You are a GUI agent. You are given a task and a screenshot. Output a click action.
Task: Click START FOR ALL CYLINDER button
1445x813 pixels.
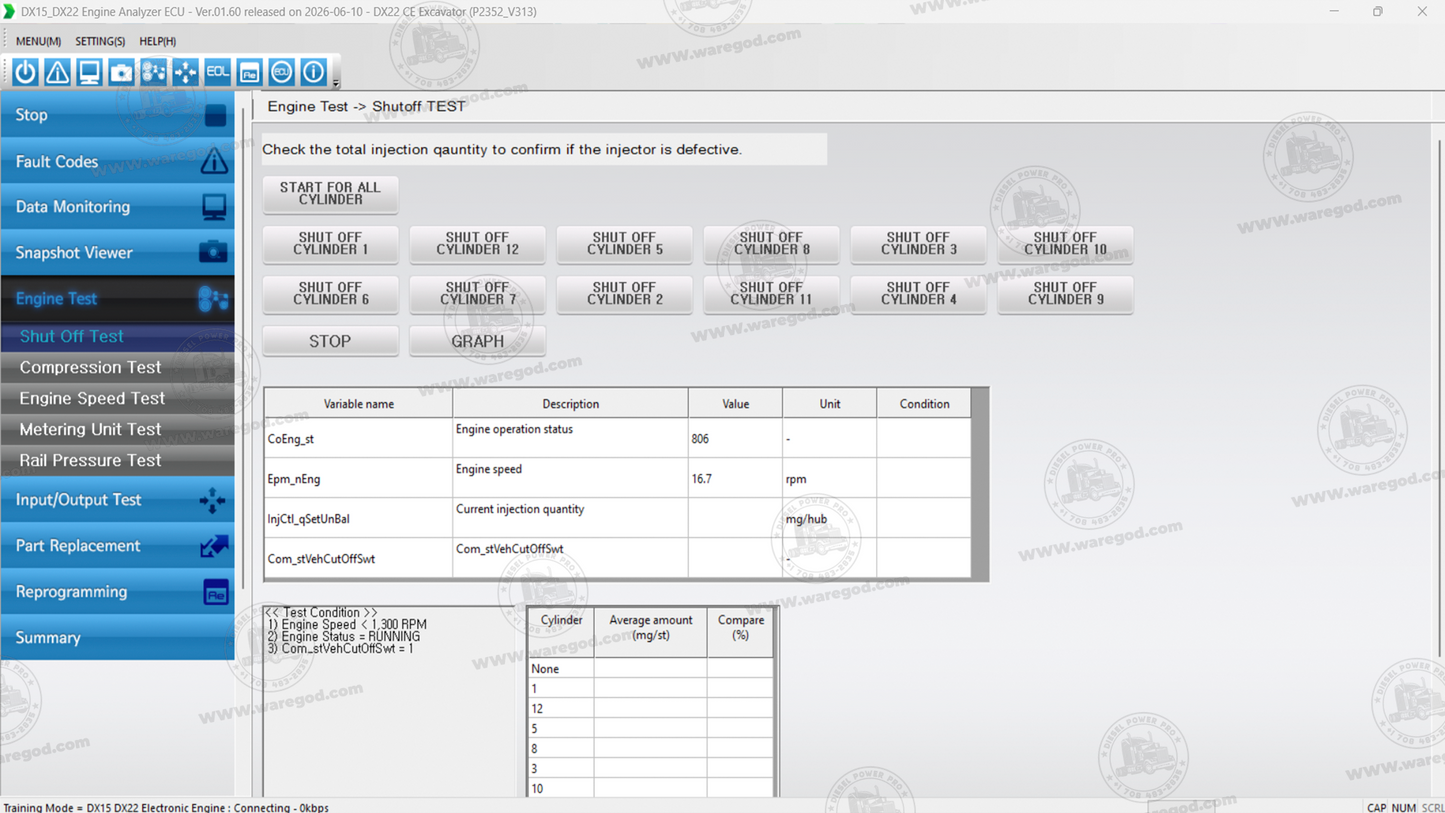330,193
